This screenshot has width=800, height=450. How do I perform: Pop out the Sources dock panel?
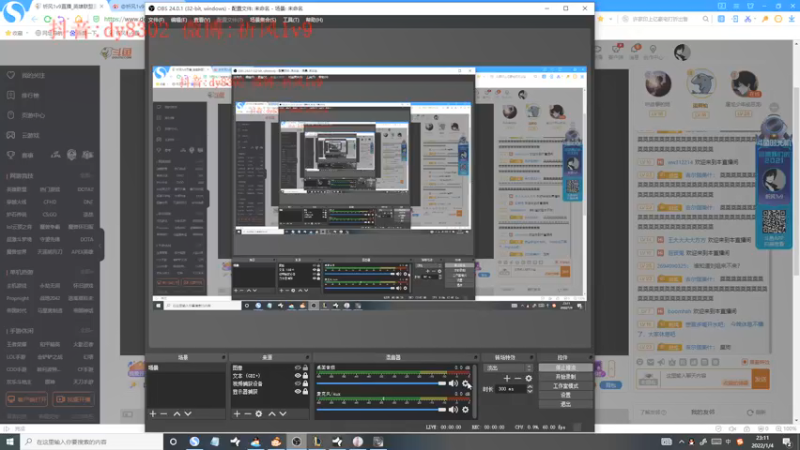pos(307,357)
